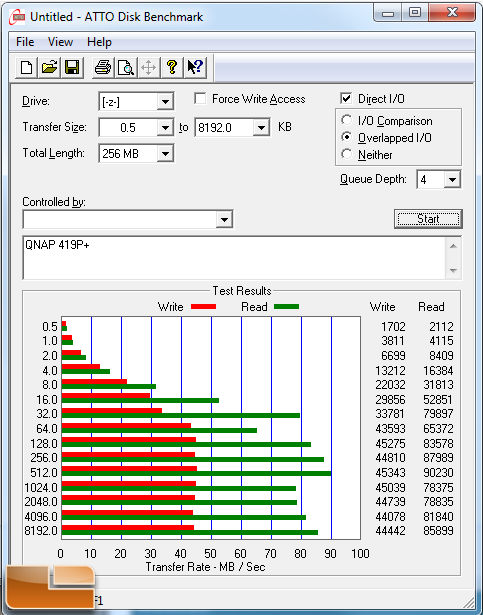This screenshot has height=615, width=483.
Task: Click the green Read legend swatch
Action: click(x=286, y=307)
